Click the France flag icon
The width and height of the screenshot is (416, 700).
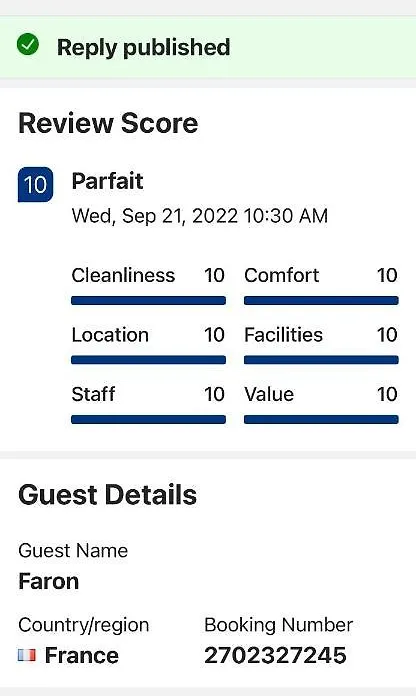pos(27,655)
